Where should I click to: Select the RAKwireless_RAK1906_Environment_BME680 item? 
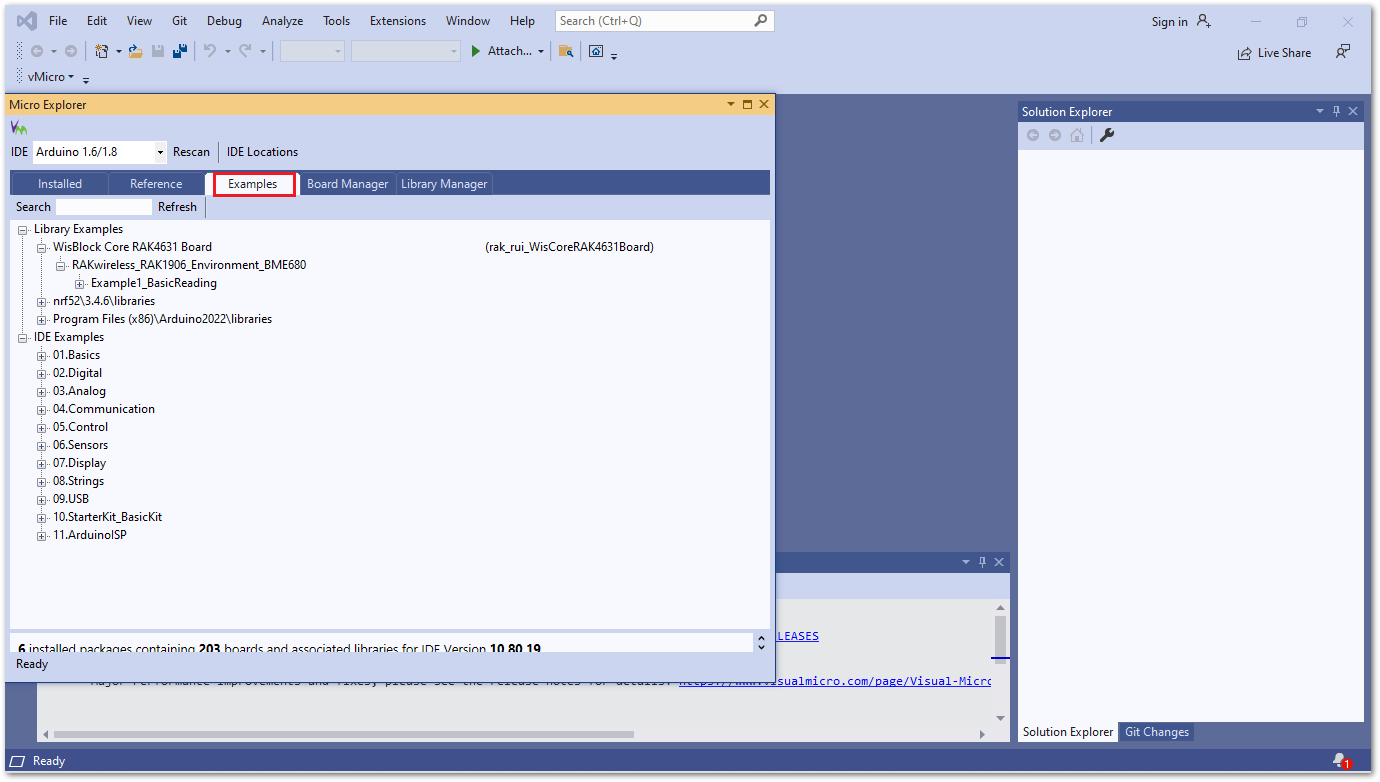(x=189, y=265)
